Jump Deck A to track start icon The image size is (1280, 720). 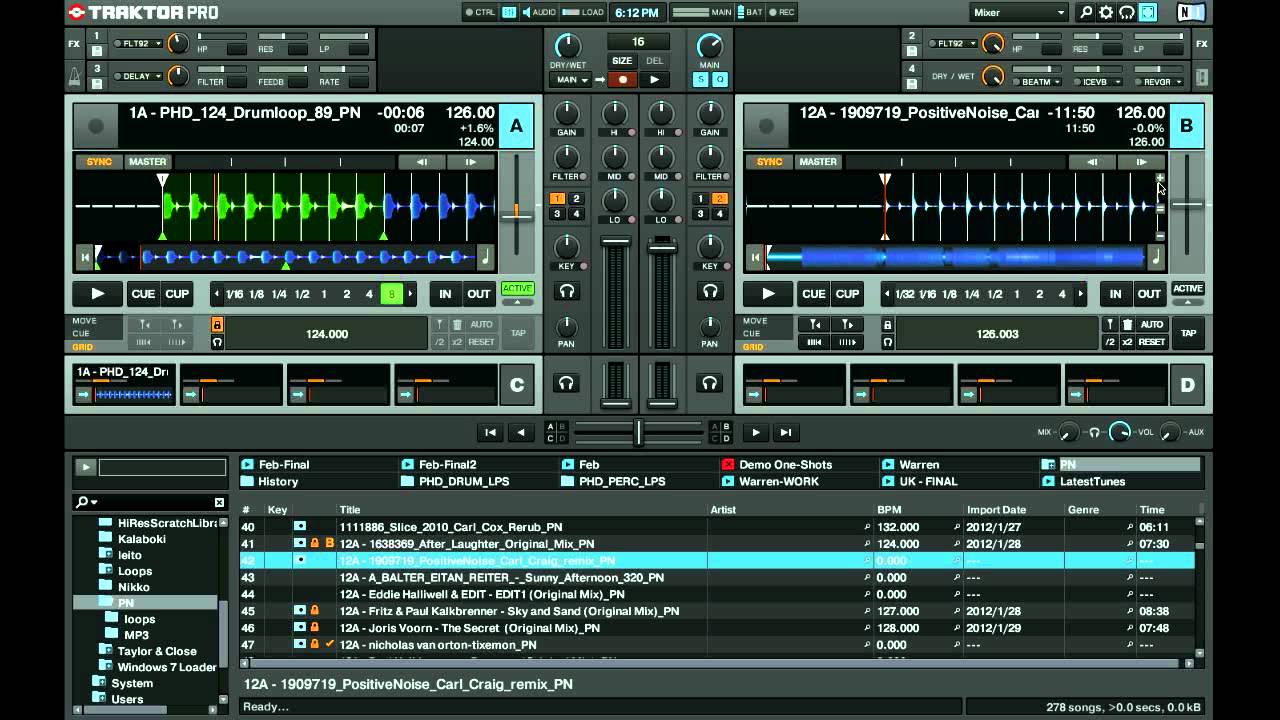point(85,257)
